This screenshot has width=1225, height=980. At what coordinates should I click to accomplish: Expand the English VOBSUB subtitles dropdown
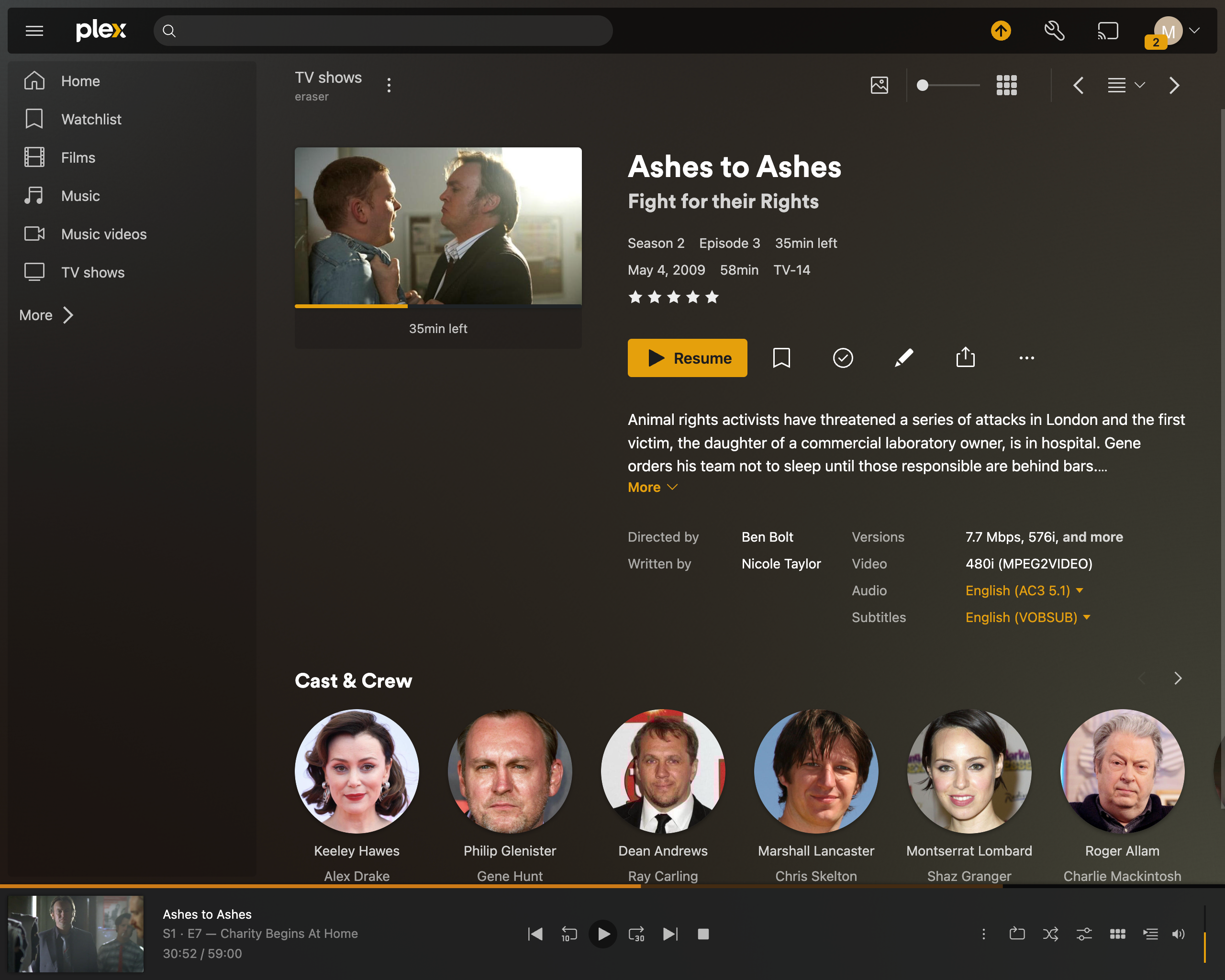coord(1028,618)
